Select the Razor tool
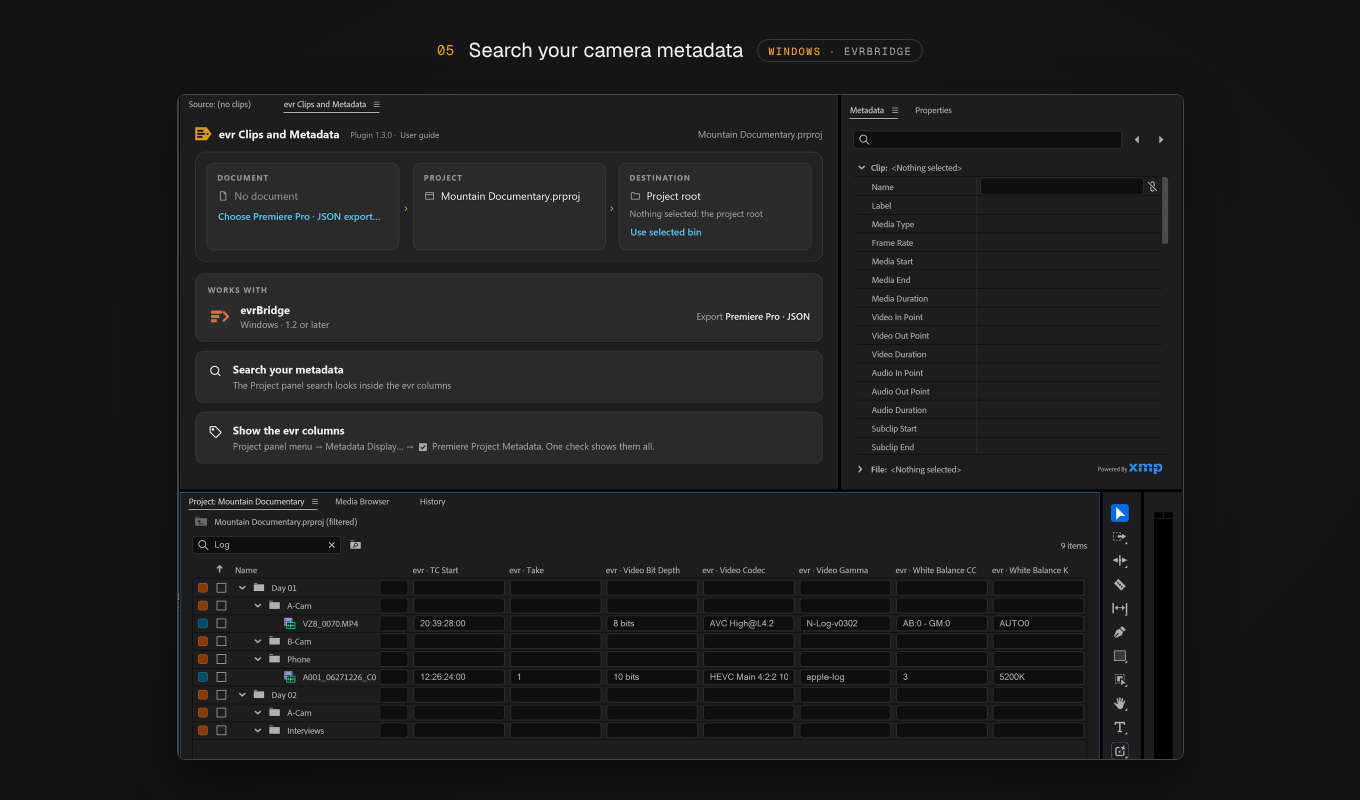Screen dimensions: 1360x800 [x=1120, y=585]
